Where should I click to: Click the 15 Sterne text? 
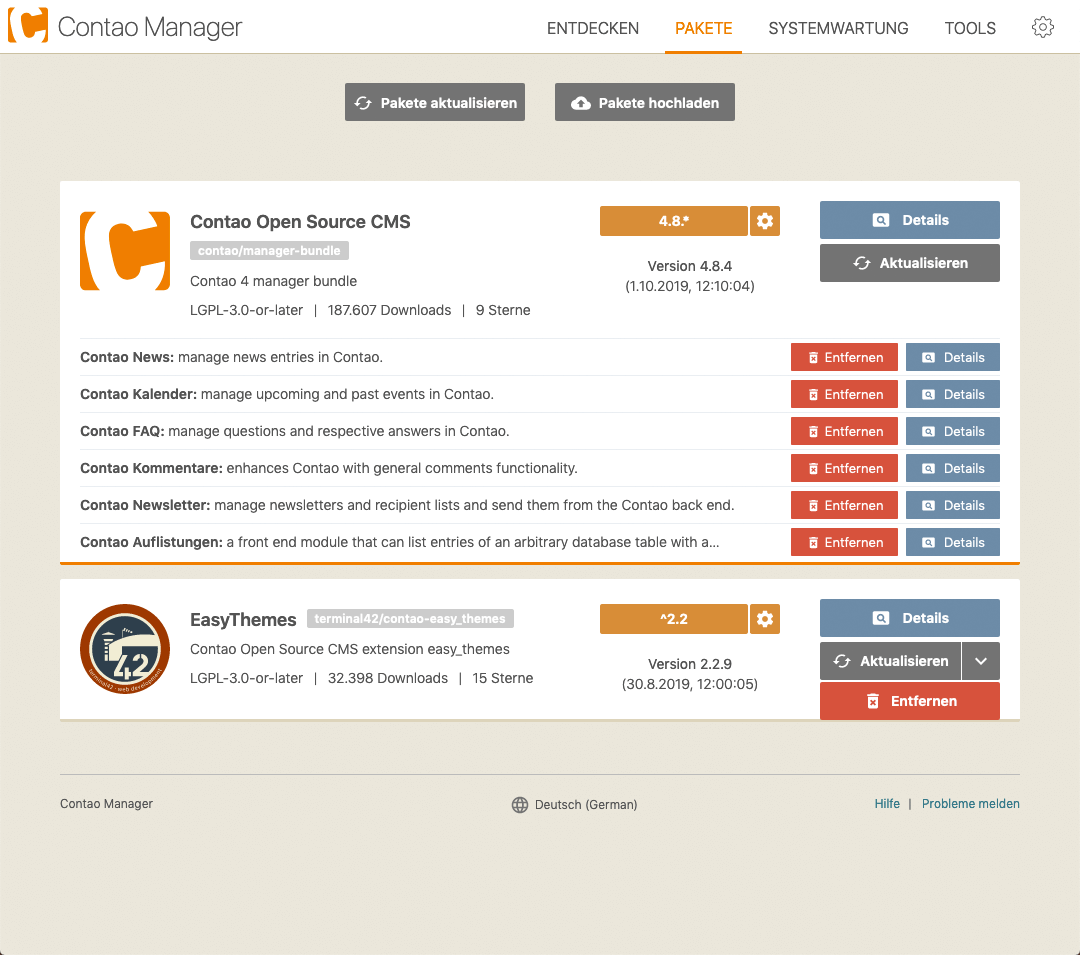click(503, 678)
